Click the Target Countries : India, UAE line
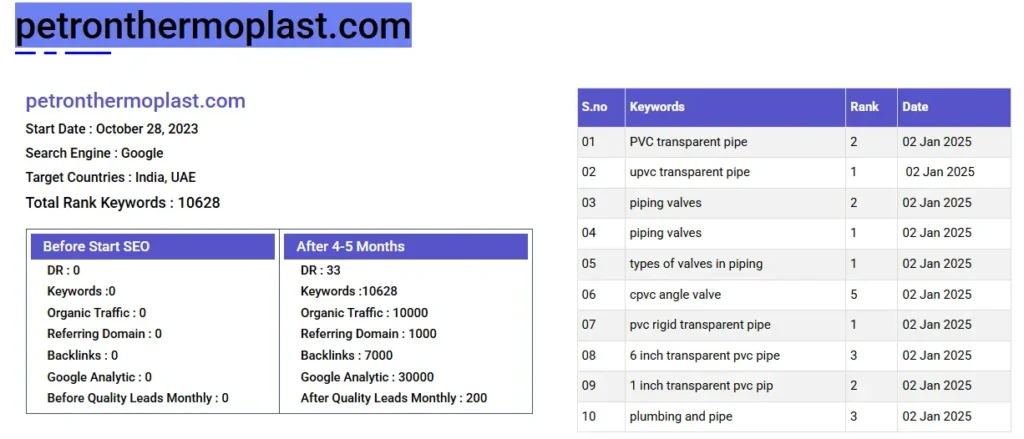 tap(110, 178)
